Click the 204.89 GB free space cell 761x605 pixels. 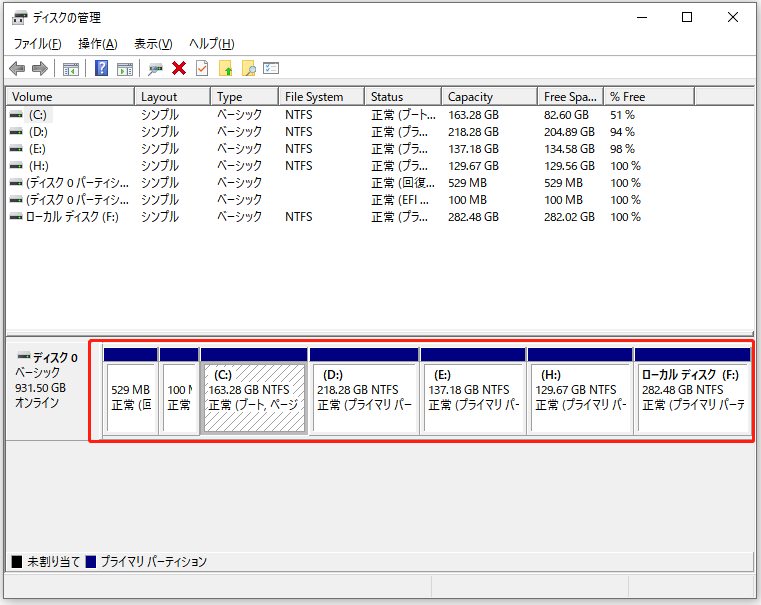pos(569,132)
